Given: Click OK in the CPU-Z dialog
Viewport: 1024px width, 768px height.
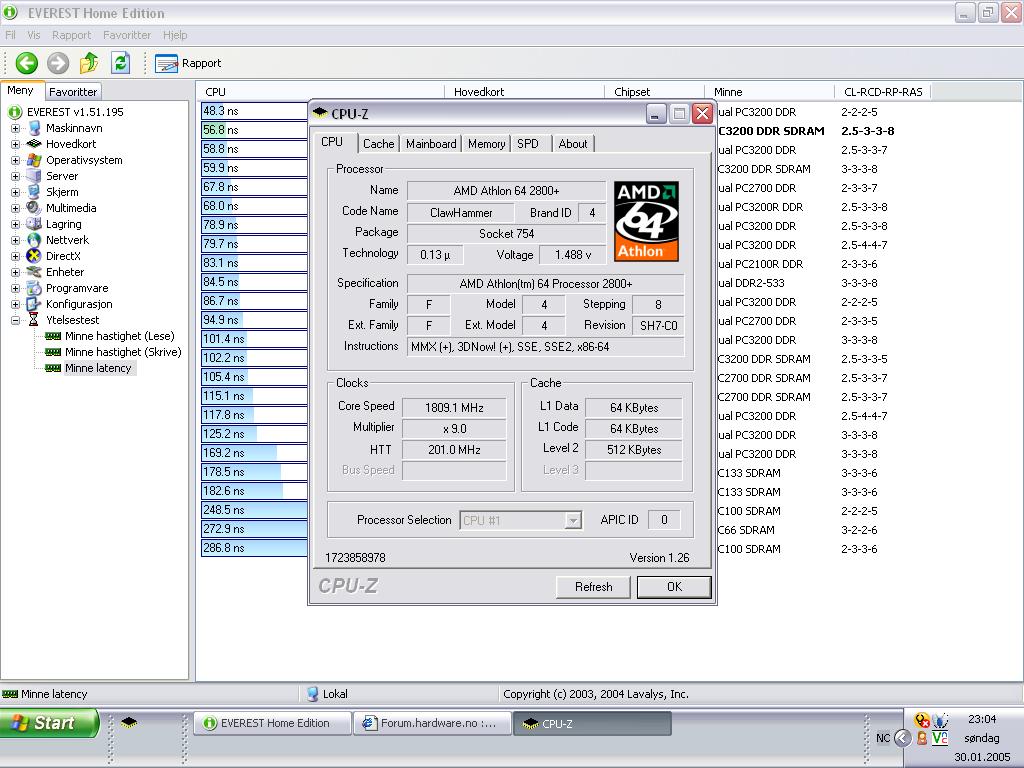Looking at the screenshot, I should (674, 586).
